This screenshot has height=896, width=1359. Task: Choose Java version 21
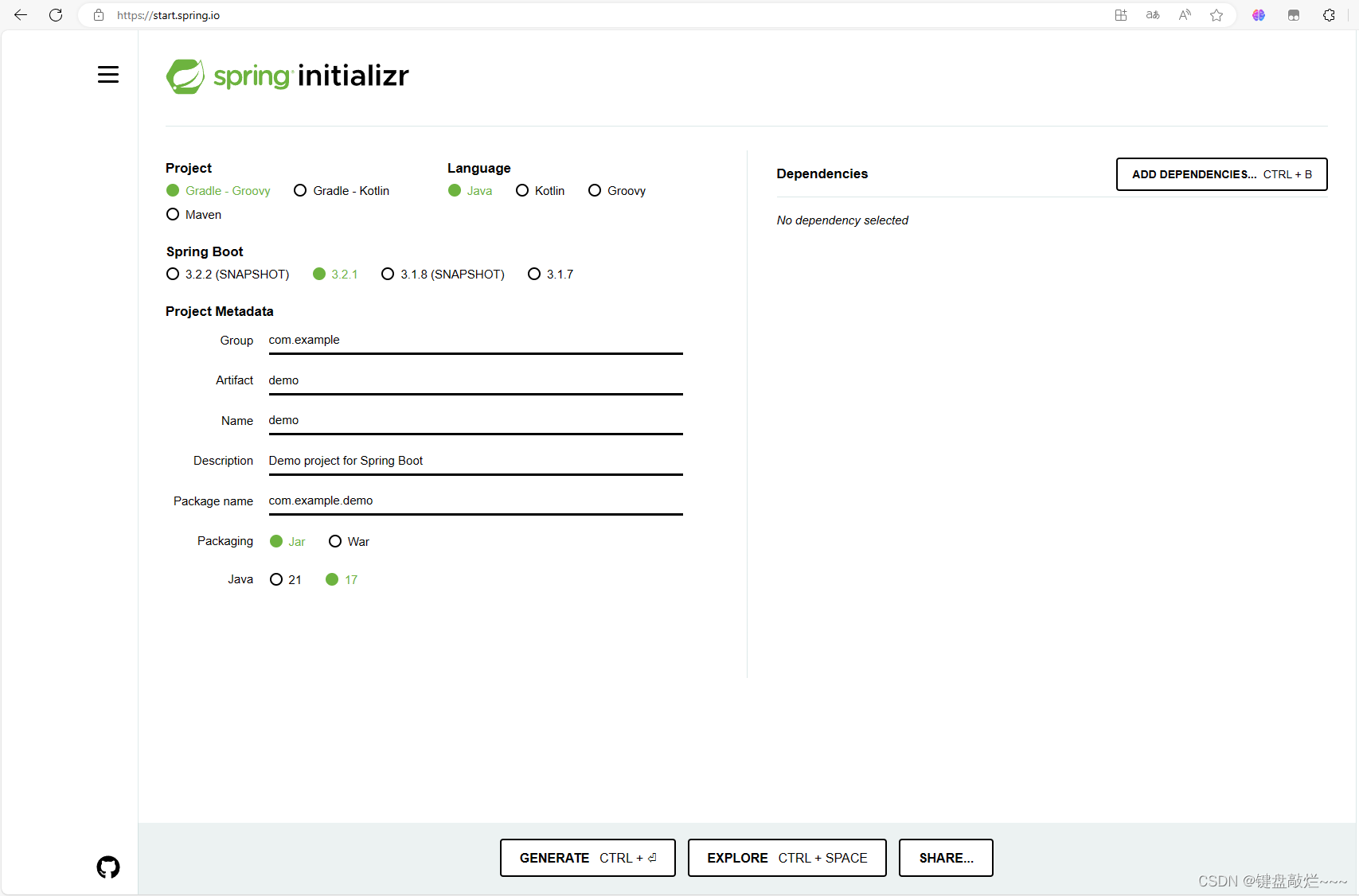[x=285, y=580]
